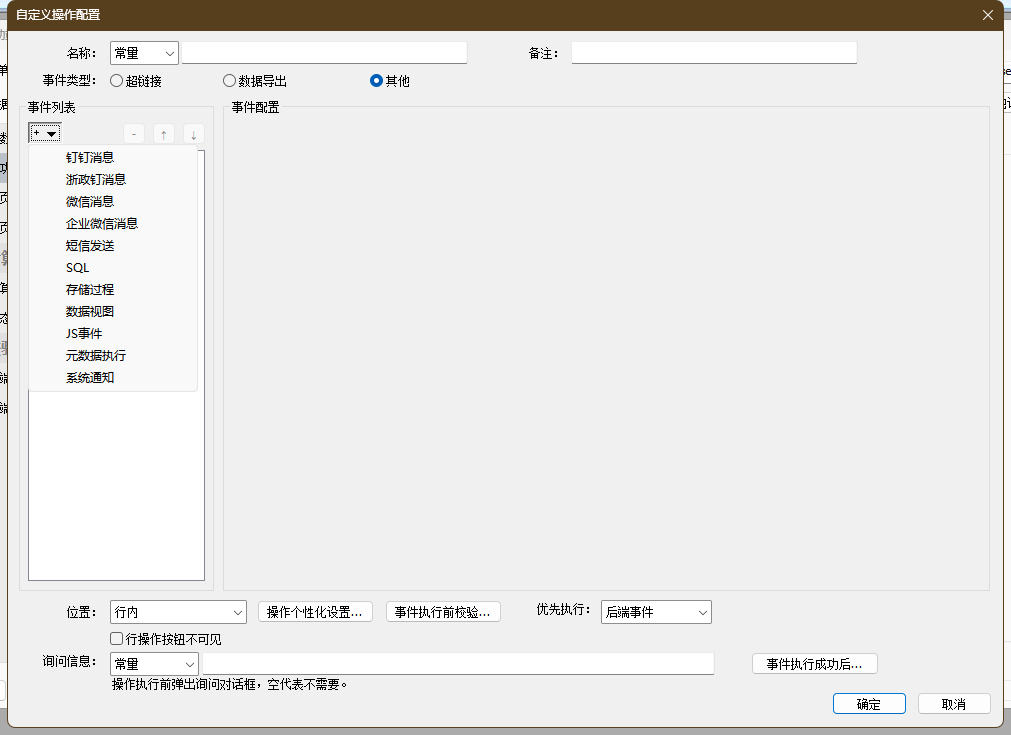Select the 超链接 event type

click(117, 81)
